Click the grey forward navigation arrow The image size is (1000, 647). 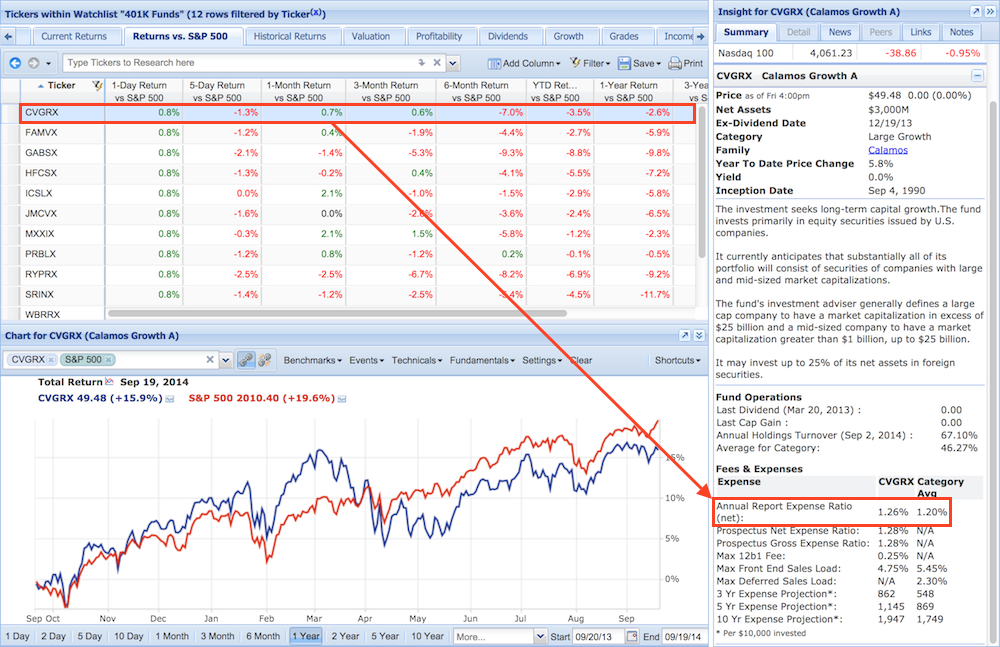(x=33, y=63)
